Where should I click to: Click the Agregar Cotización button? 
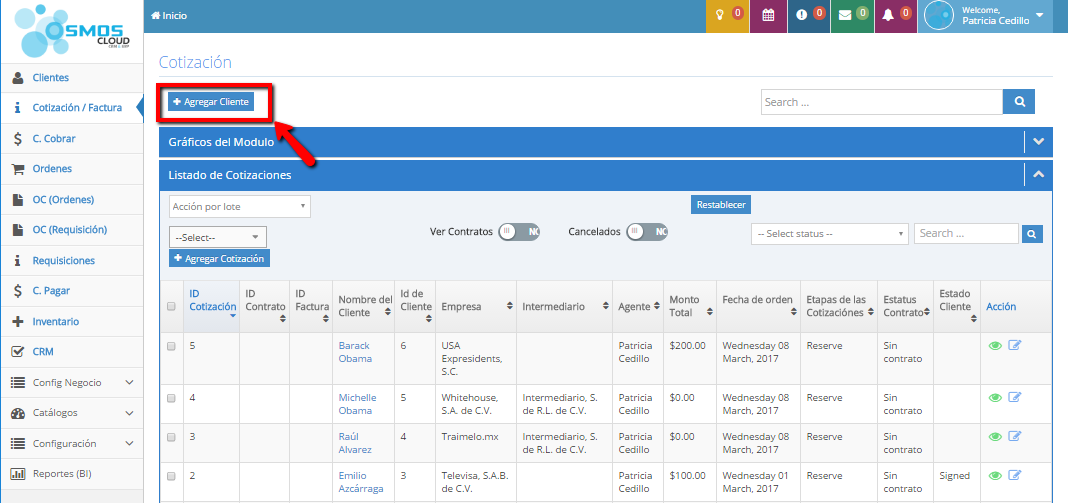tap(219, 258)
